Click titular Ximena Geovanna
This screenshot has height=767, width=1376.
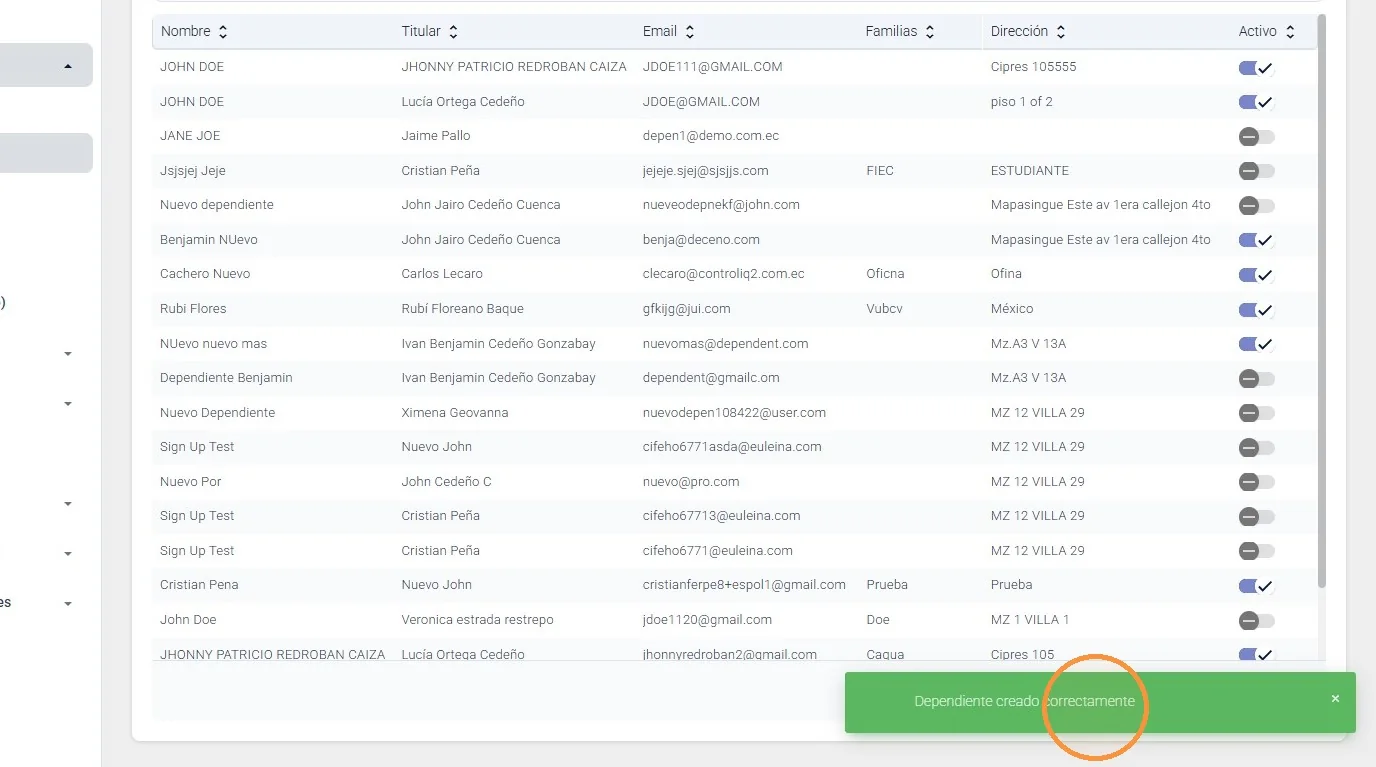point(455,412)
